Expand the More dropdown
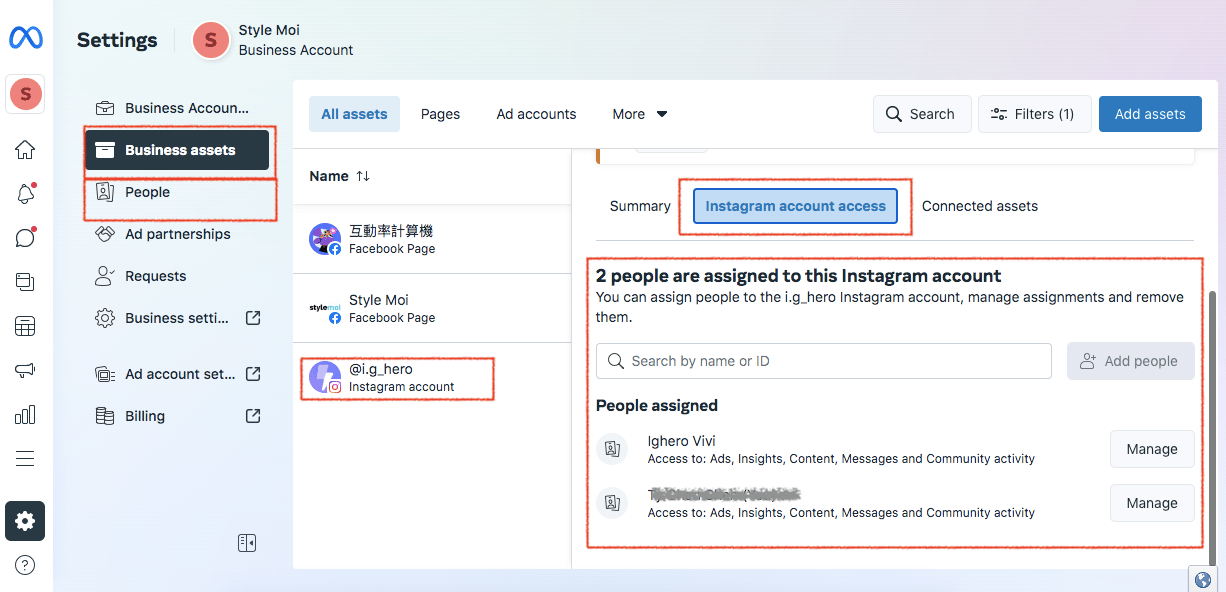1226x592 pixels. coord(640,114)
